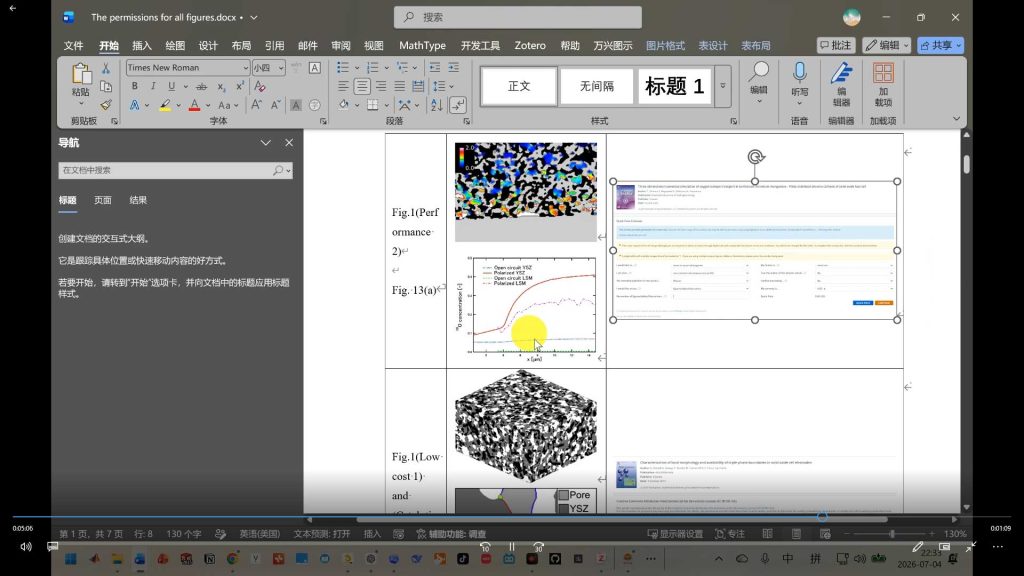Toggle Underline formatting
The image size is (1024, 576).
point(171,86)
